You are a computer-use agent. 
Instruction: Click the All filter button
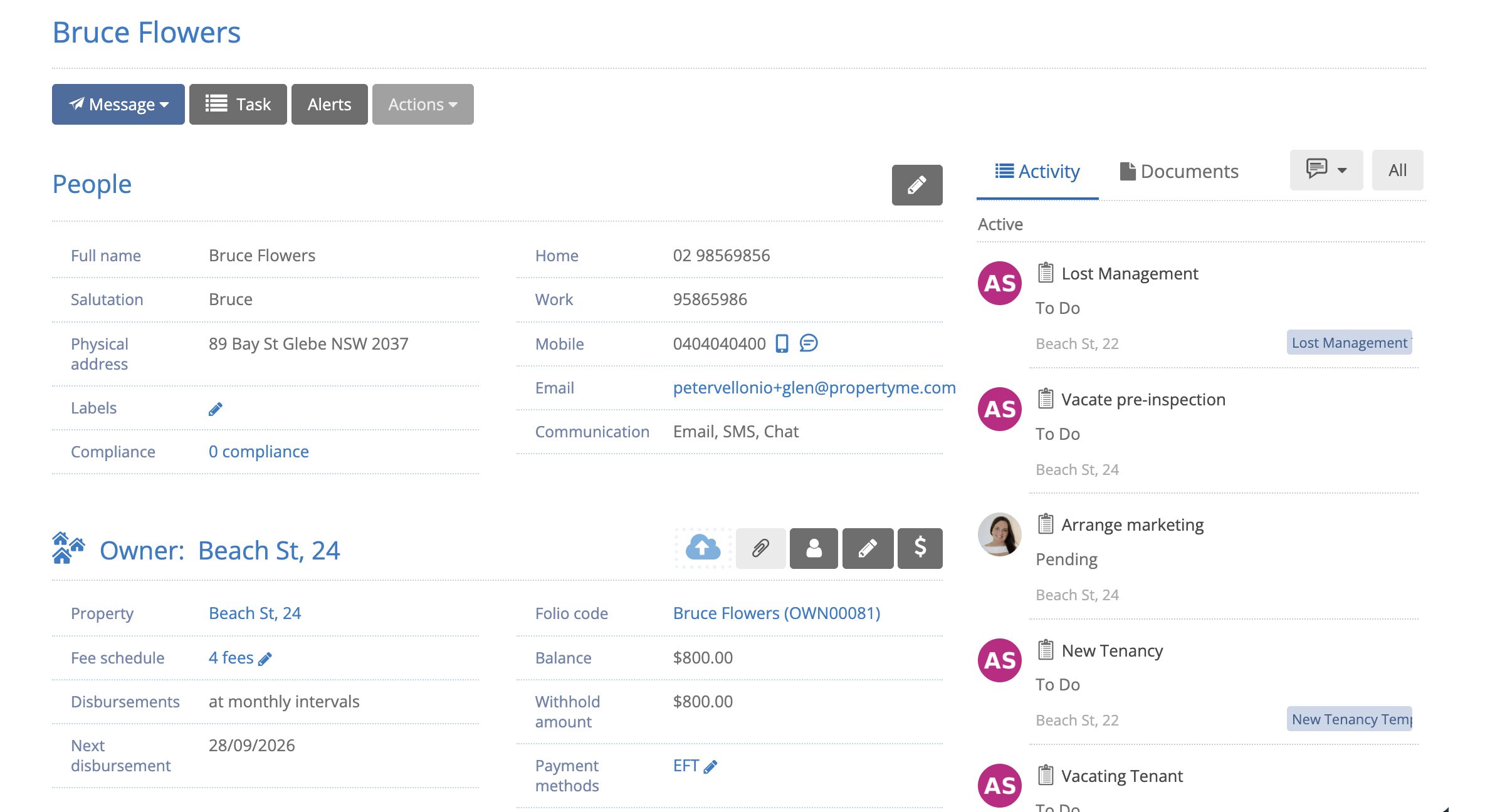[1397, 170]
